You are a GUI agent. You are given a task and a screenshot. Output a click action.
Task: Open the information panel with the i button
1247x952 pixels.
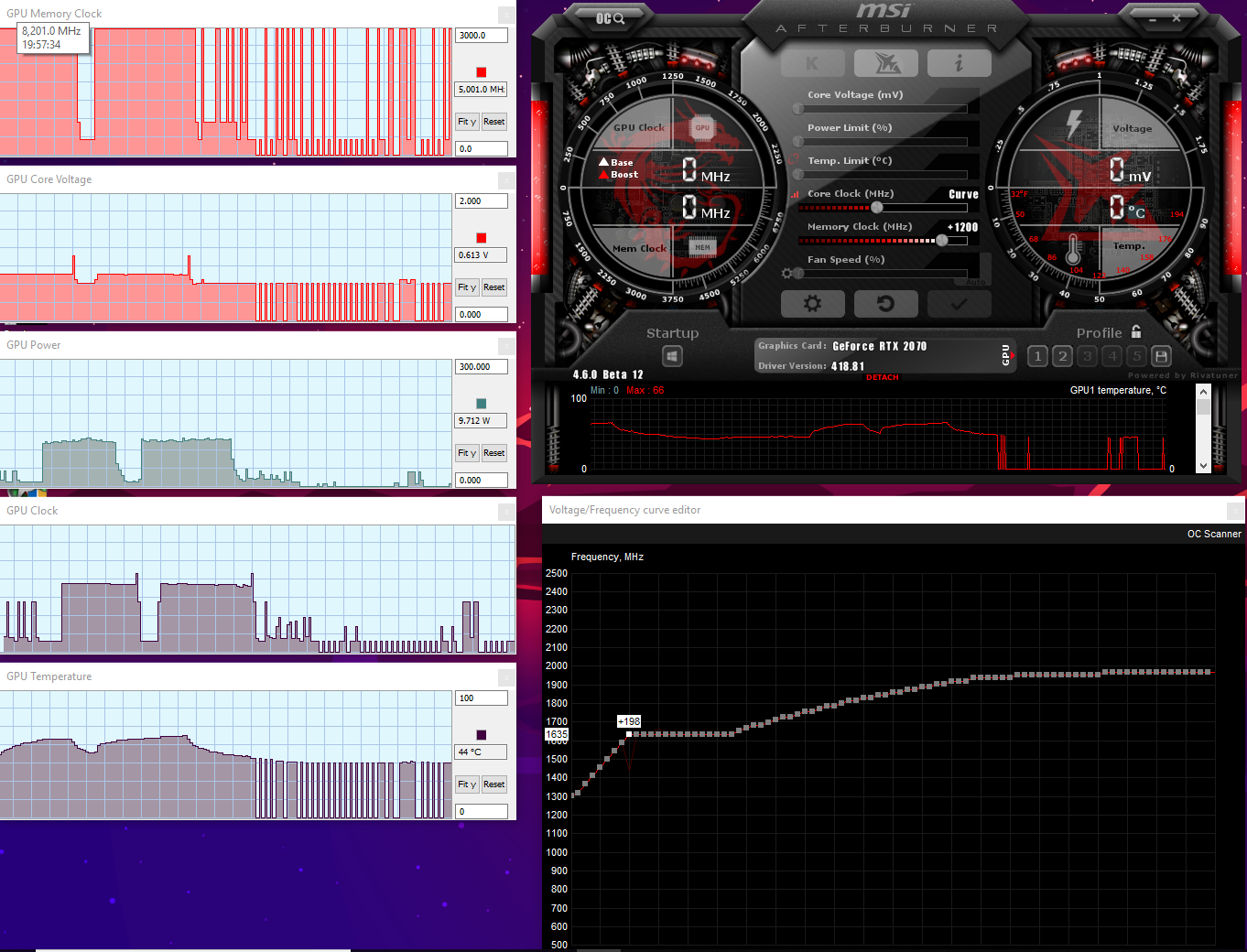pos(959,63)
